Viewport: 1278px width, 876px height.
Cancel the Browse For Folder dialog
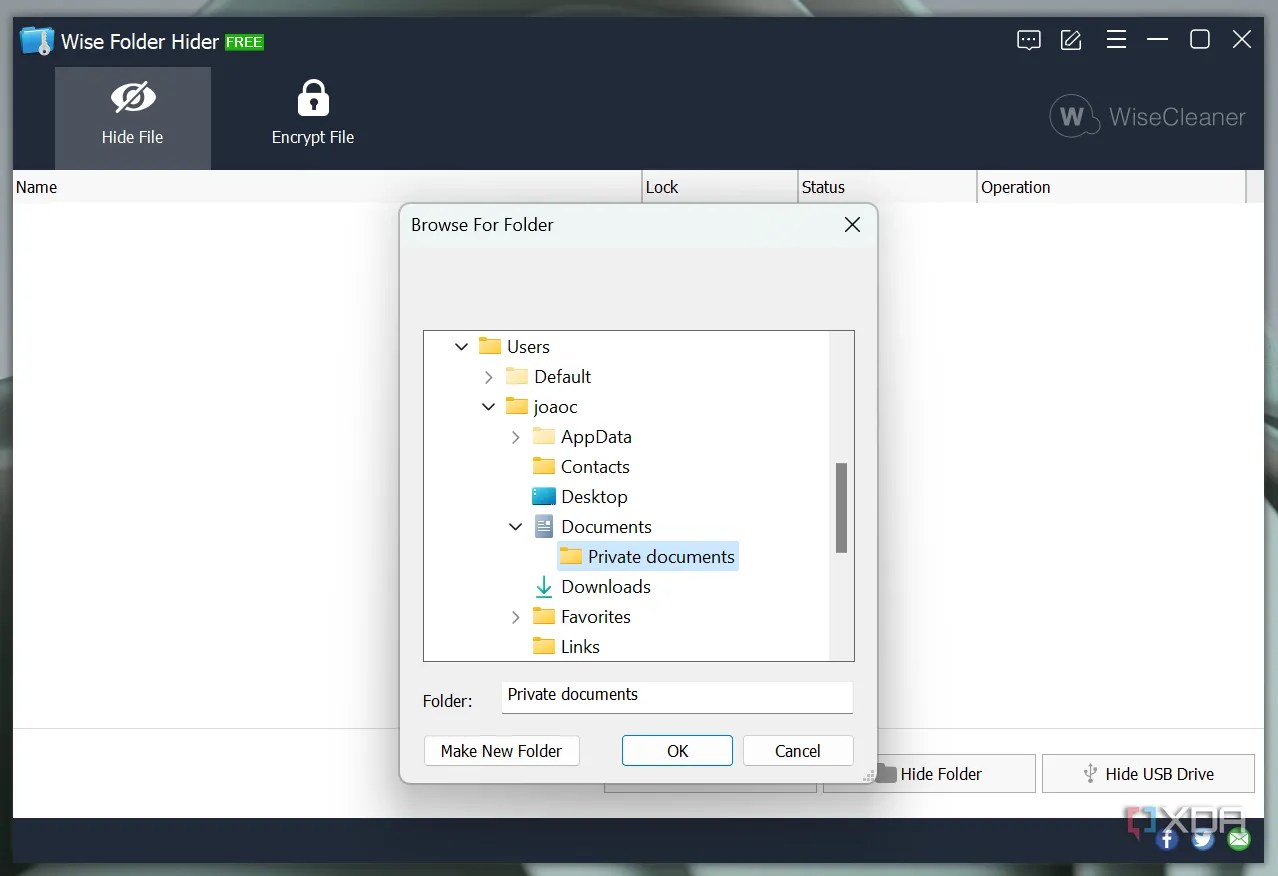[x=797, y=750]
